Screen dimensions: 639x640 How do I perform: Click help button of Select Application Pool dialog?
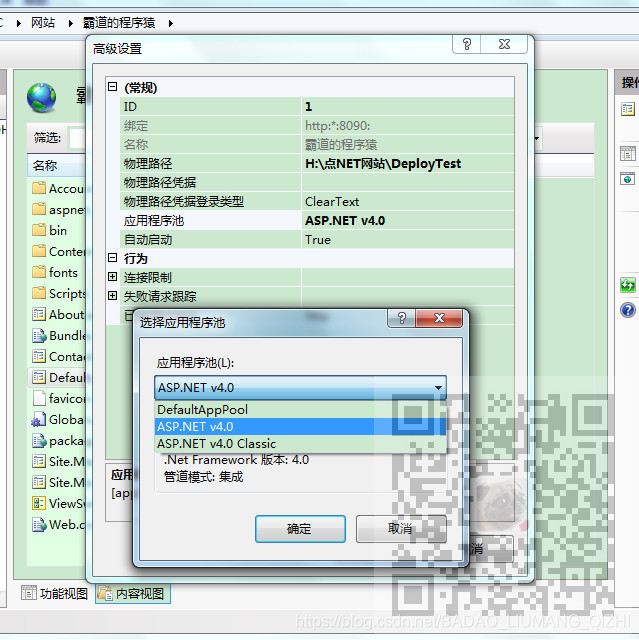[x=402, y=318]
